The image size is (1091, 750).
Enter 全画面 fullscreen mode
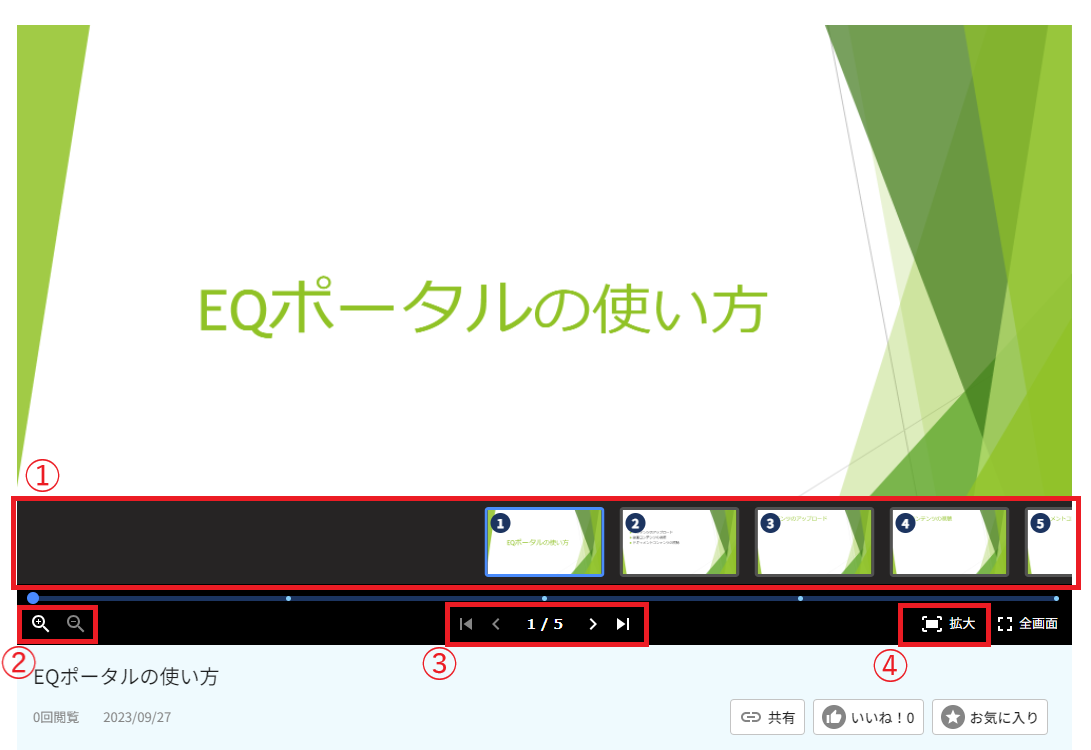(x=1028, y=624)
